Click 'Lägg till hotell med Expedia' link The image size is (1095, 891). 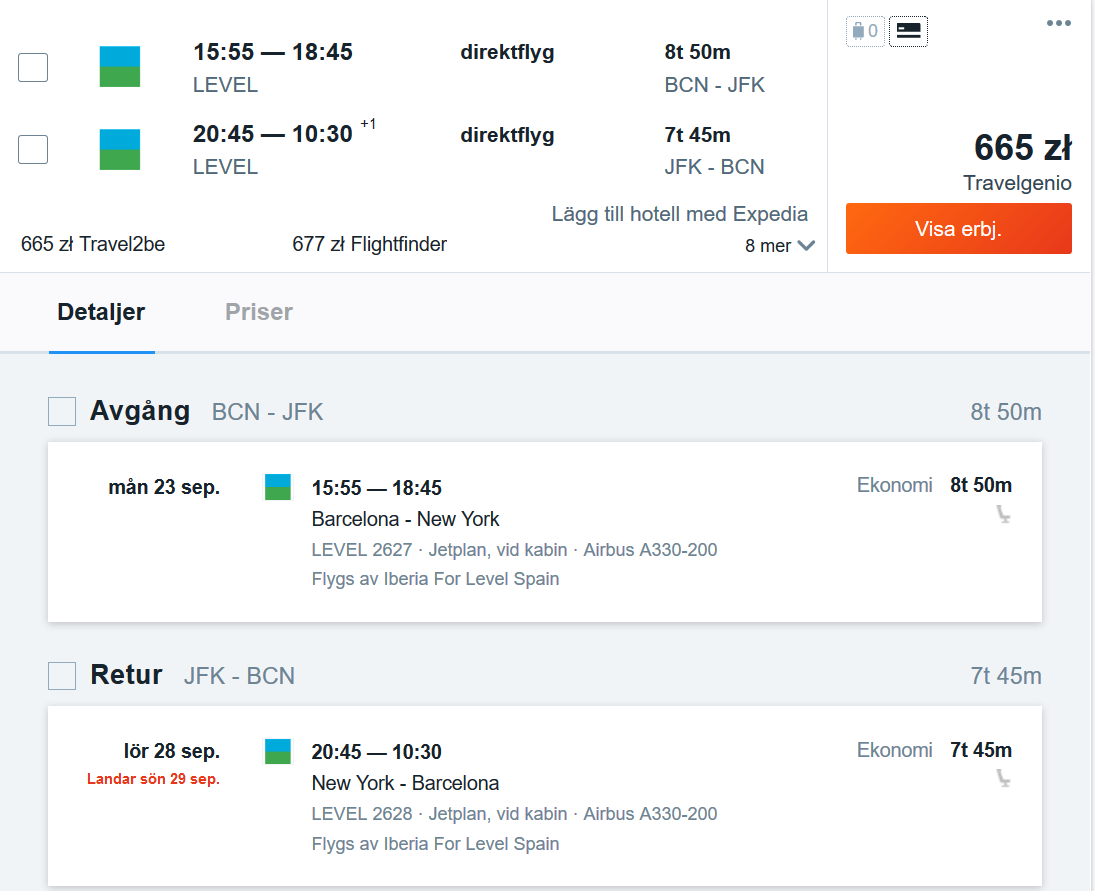[x=679, y=214]
